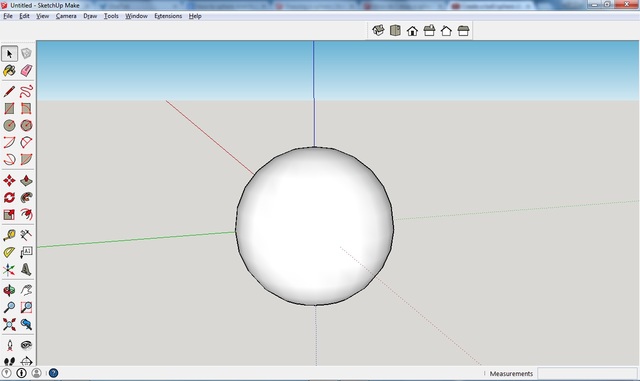The width and height of the screenshot is (640, 381).
Task: Switch to Left view
Action: click(x=463, y=30)
